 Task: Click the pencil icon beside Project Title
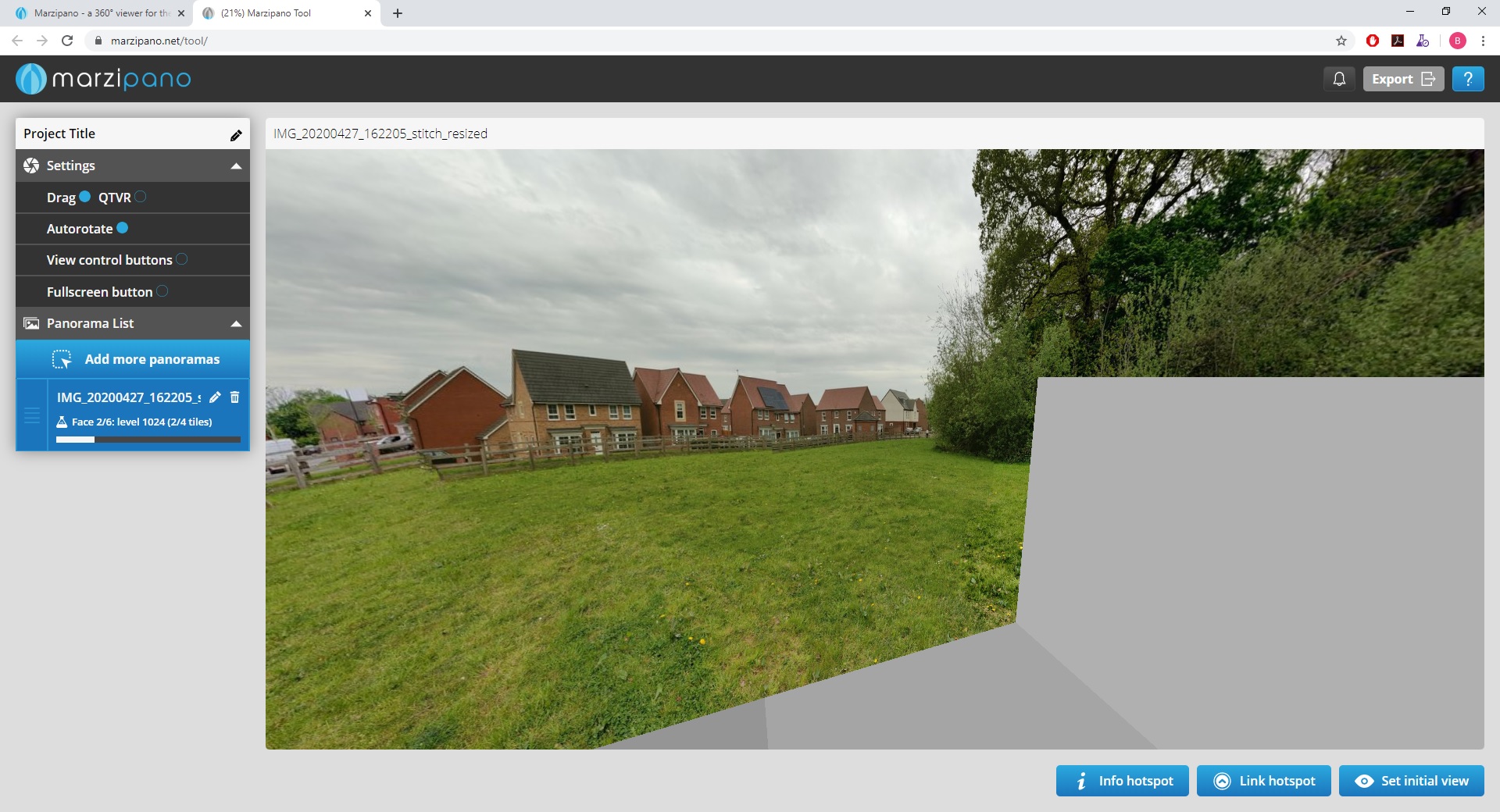pos(236,135)
